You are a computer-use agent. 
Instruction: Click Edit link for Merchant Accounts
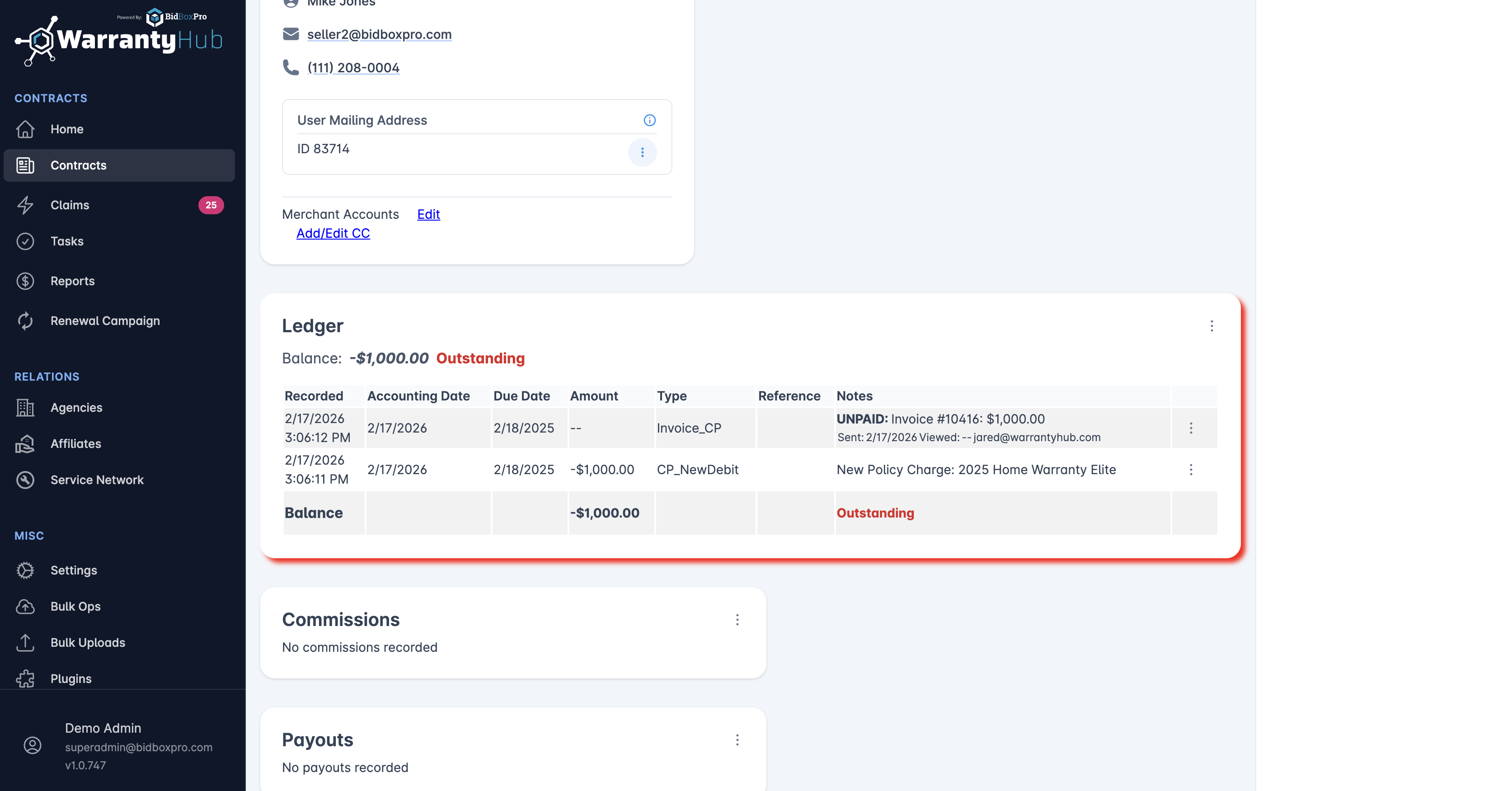click(x=428, y=214)
